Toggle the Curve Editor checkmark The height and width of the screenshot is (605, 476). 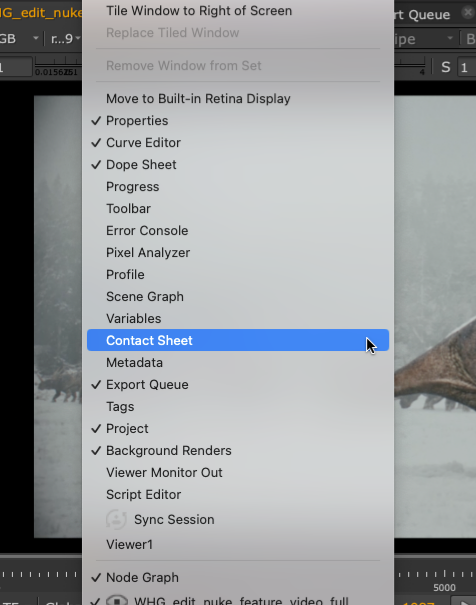coord(238,142)
